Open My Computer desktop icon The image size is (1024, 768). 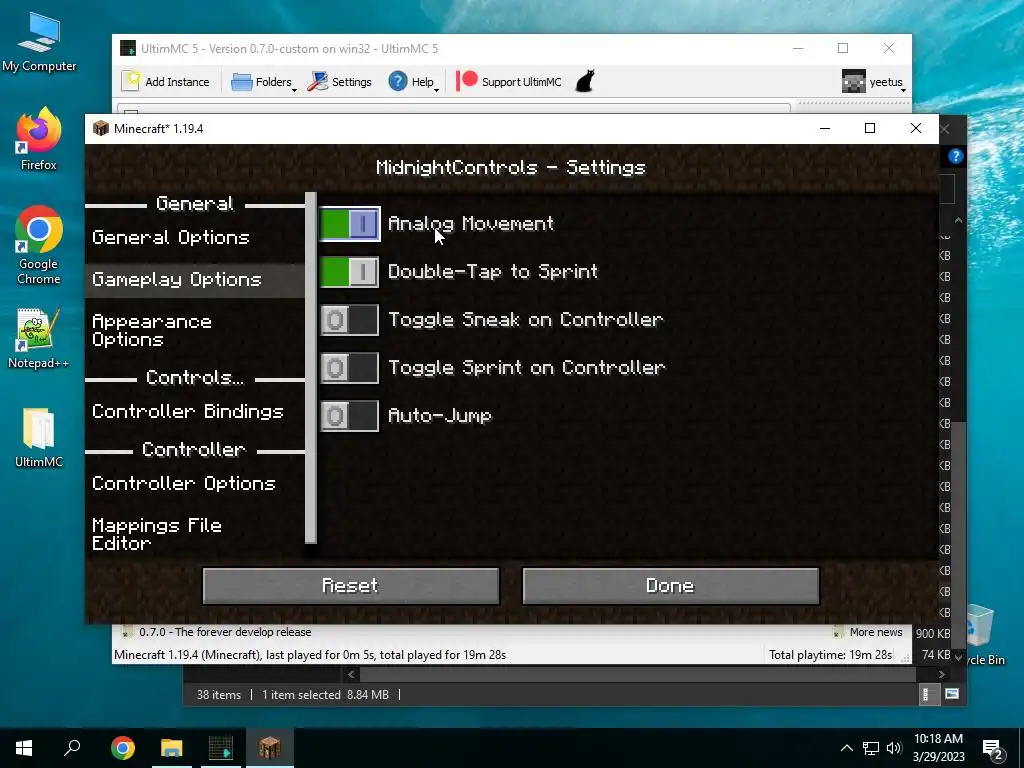tap(39, 41)
